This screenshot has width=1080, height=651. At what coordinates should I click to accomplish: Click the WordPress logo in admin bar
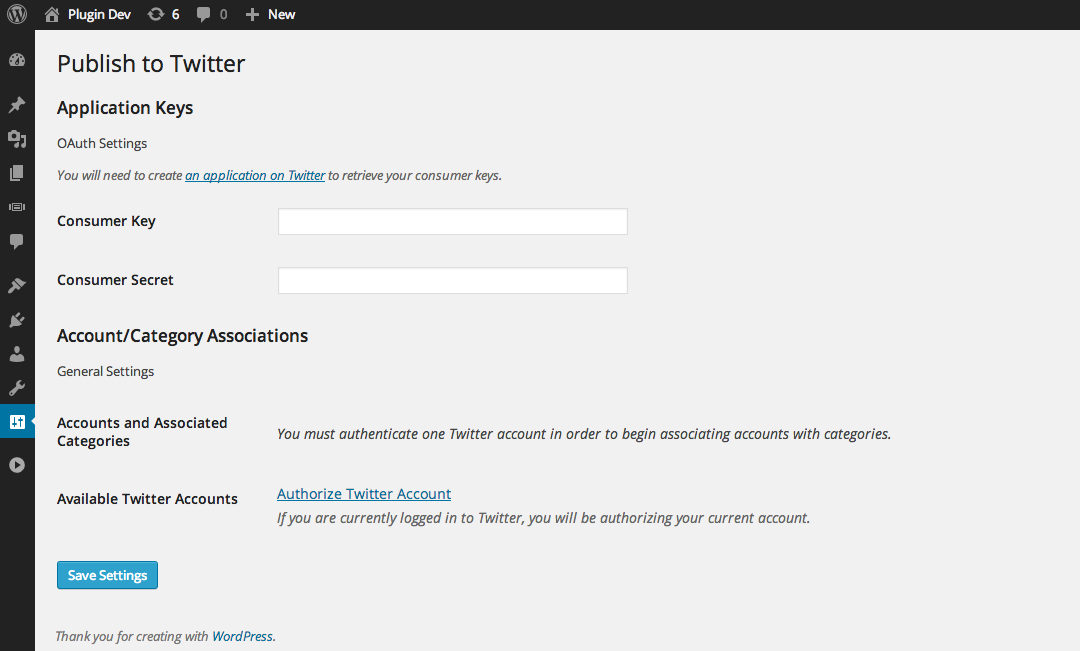[x=17, y=14]
